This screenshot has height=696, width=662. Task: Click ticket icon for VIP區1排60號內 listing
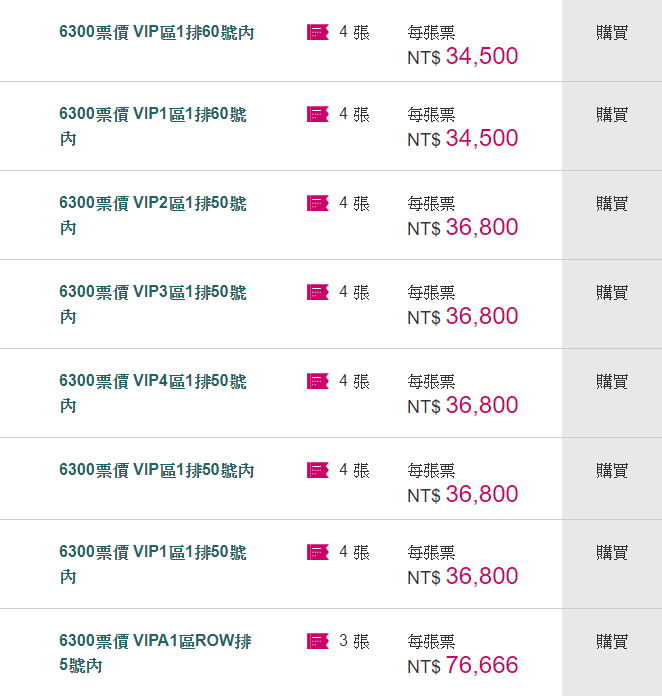click(318, 32)
